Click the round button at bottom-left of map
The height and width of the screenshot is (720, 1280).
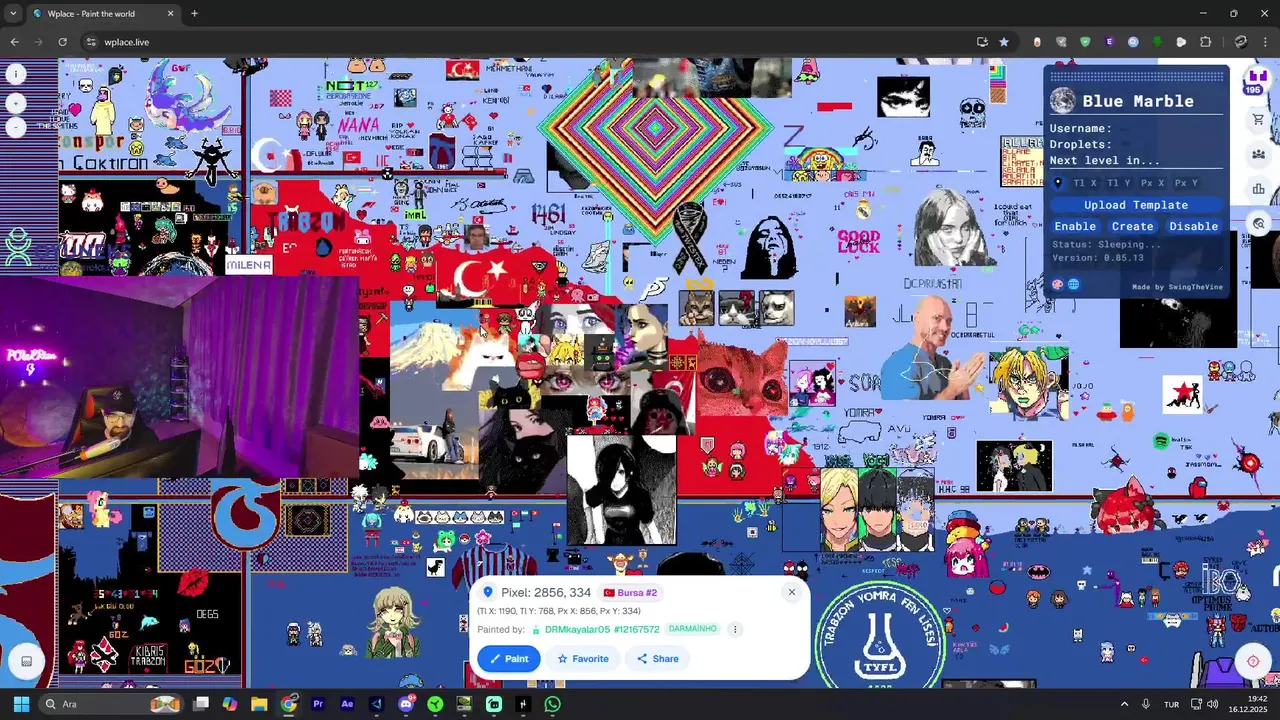pos(27,661)
